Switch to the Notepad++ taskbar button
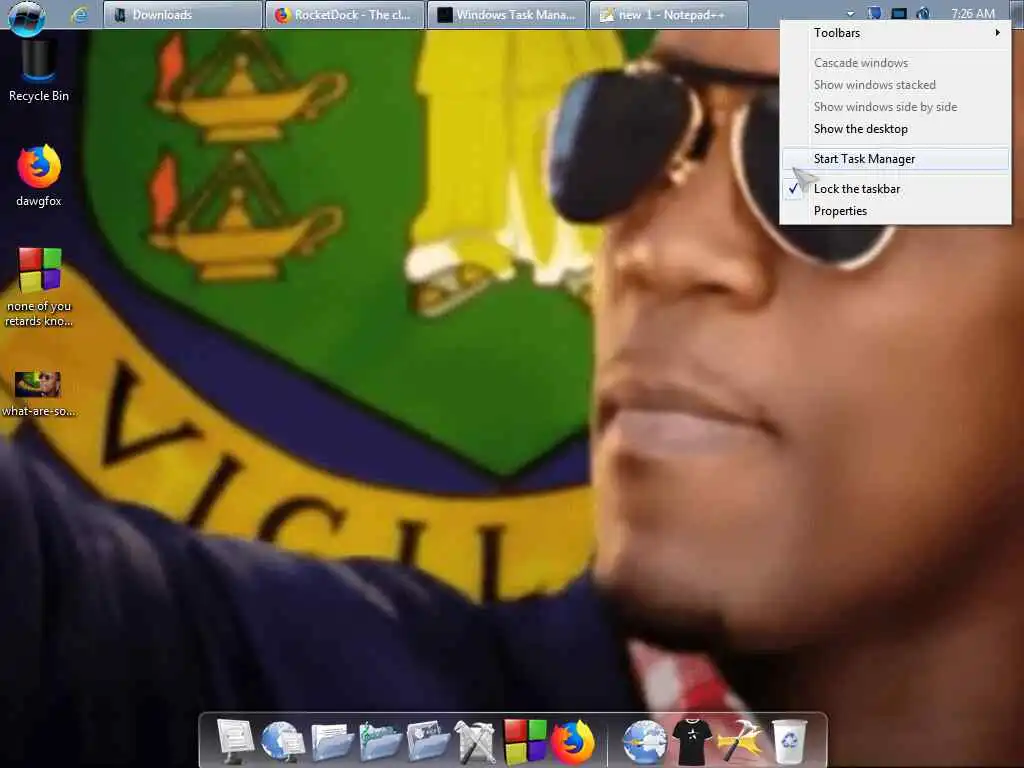 point(669,14)
